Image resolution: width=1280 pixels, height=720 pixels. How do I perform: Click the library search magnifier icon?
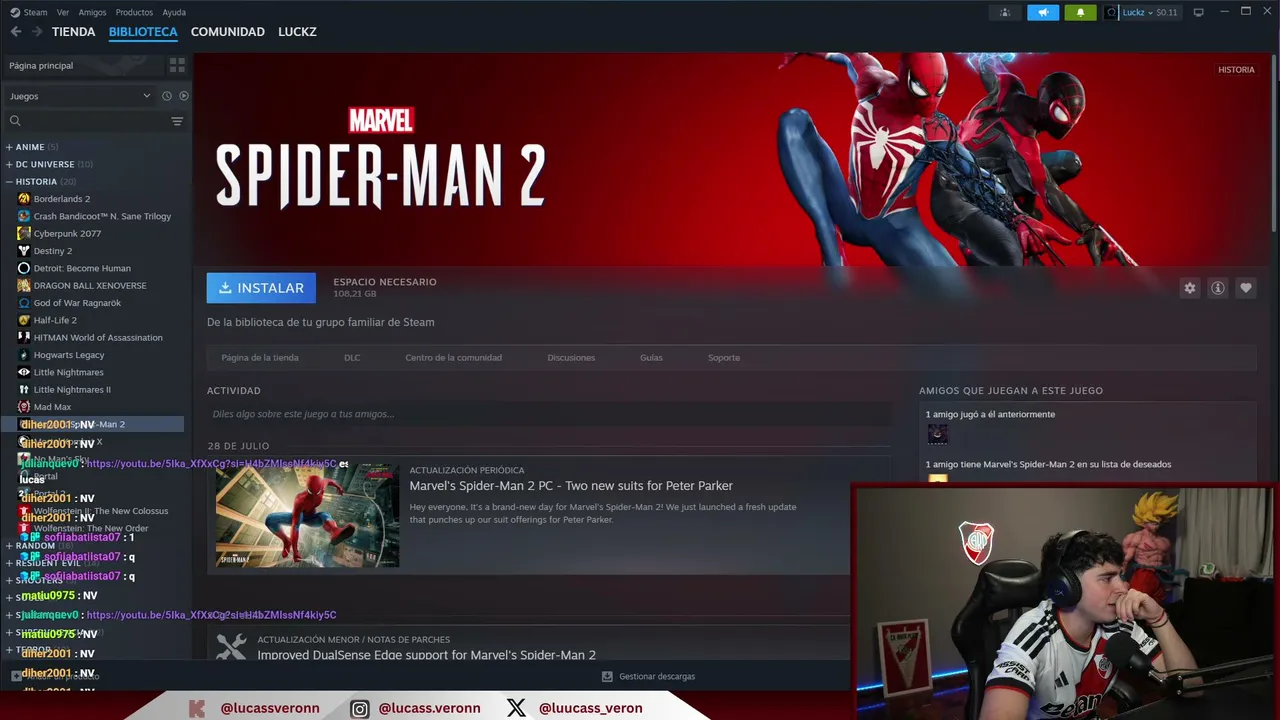15,121
